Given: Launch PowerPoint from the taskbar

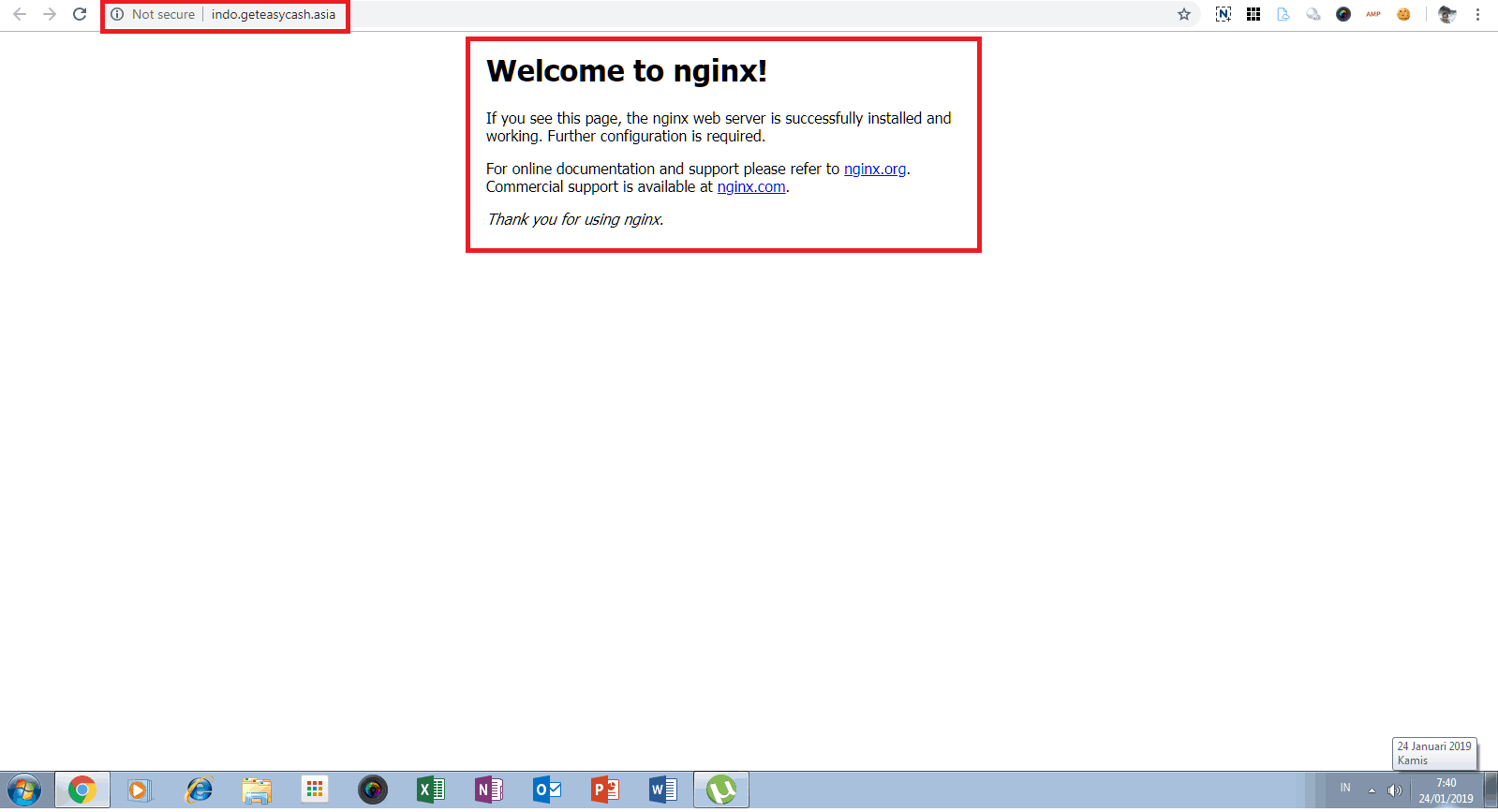Looking at the screenshot, I should pyautogui.click(x=604, y=790).
